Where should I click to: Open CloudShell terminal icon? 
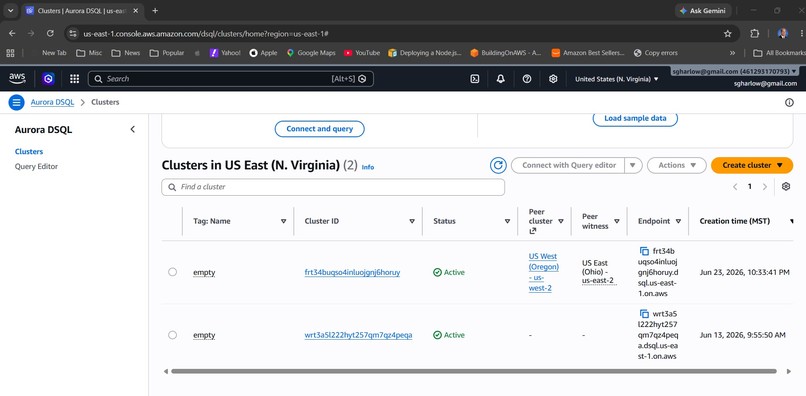[x=475, y=79]
